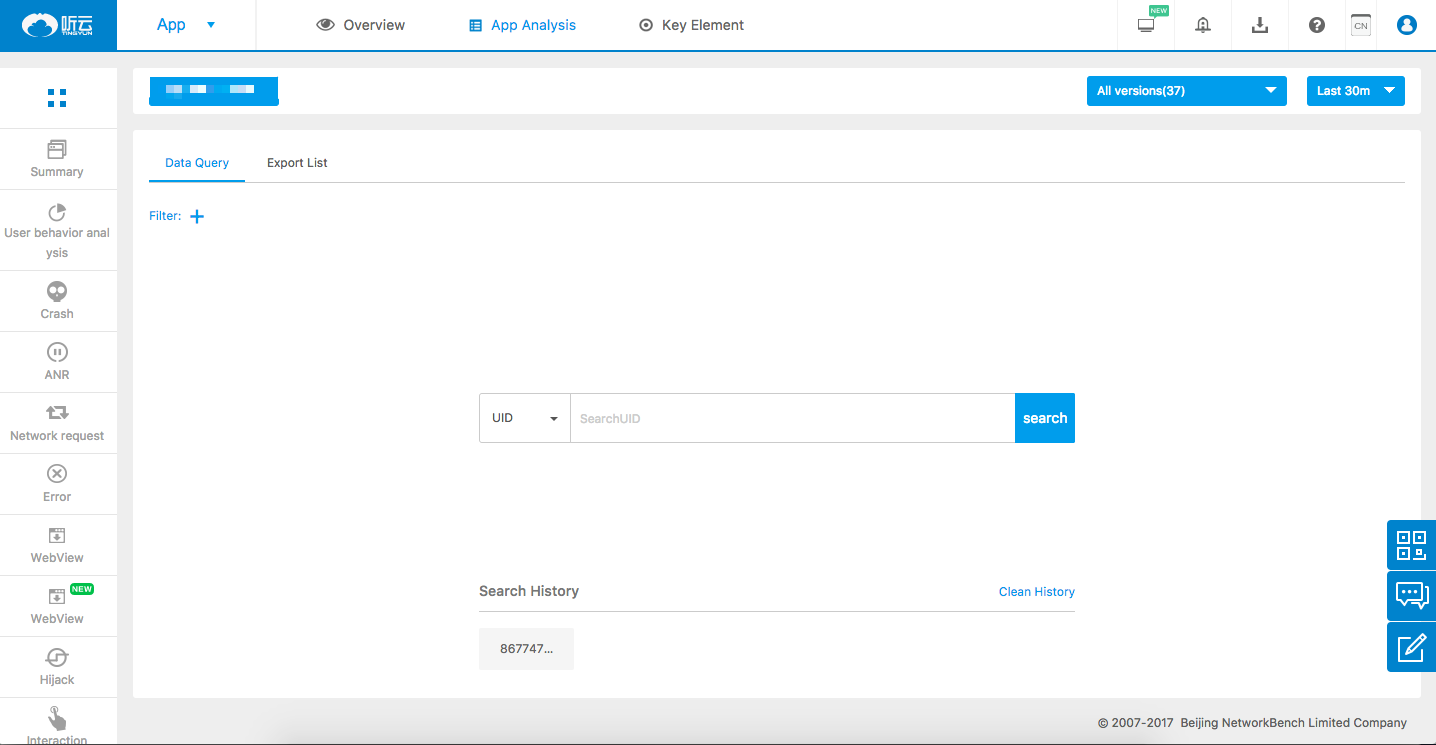Image resolution: width=1436 pixels, height=745 pixels.
Task: Open the Last 30m time range dropdown
Action: [x=1355, y=91]
